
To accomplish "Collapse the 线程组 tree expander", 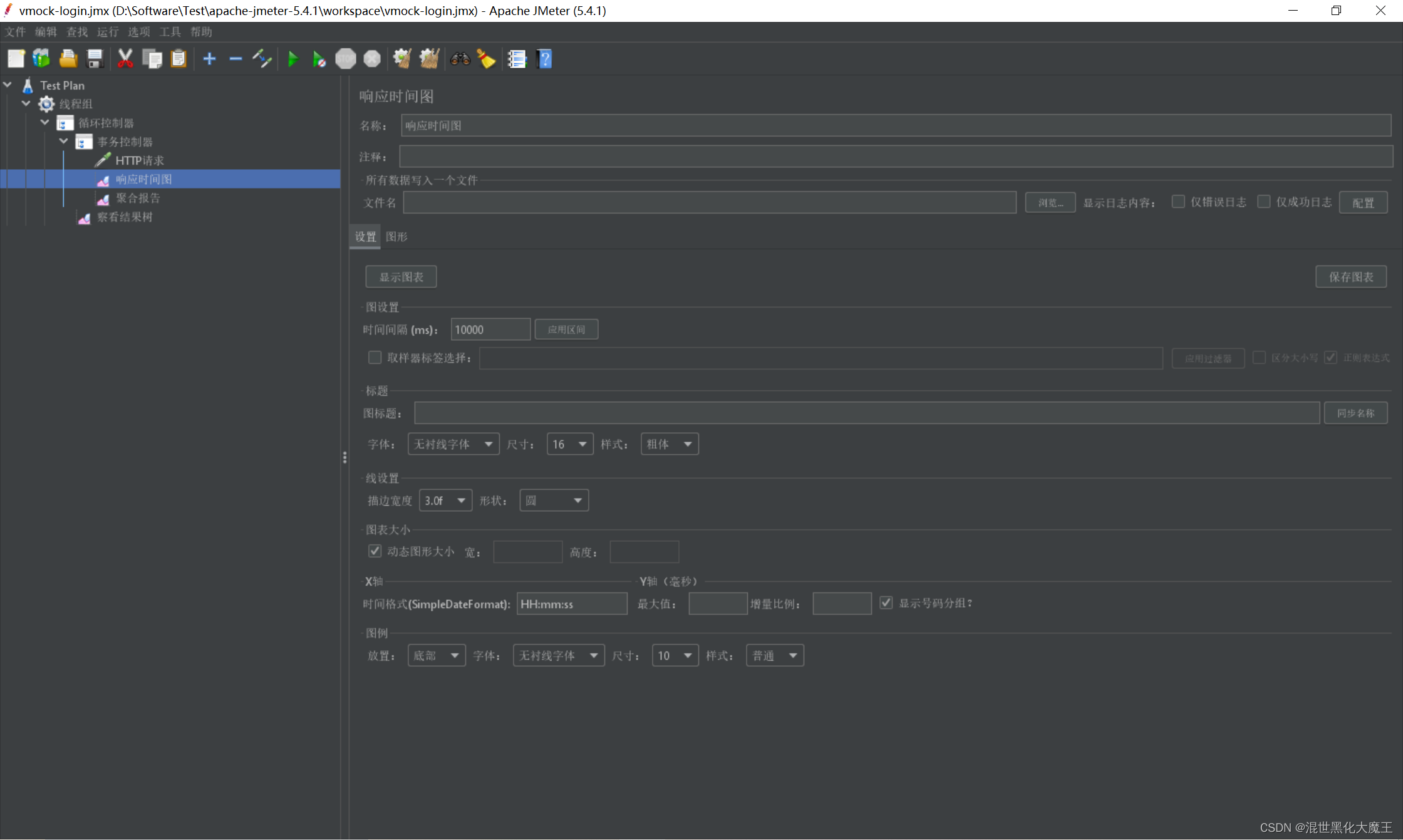I will click(x=26, y=103).
